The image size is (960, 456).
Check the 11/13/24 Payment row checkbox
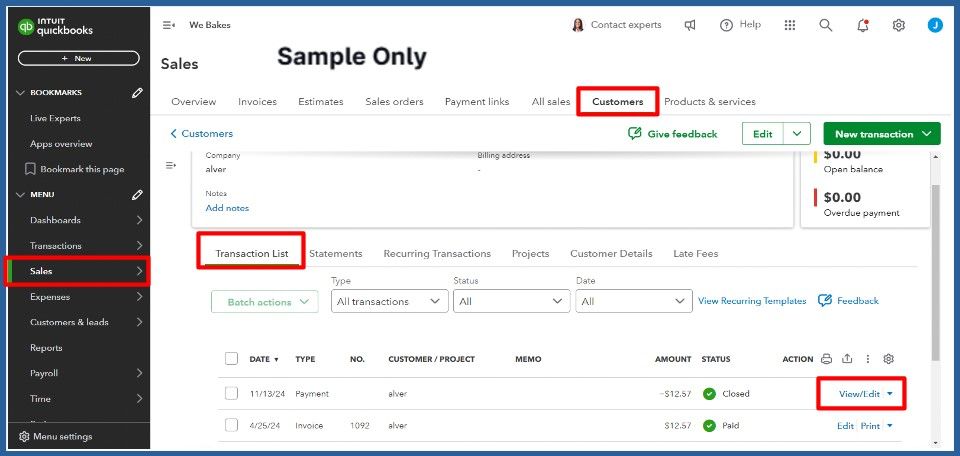231,394
